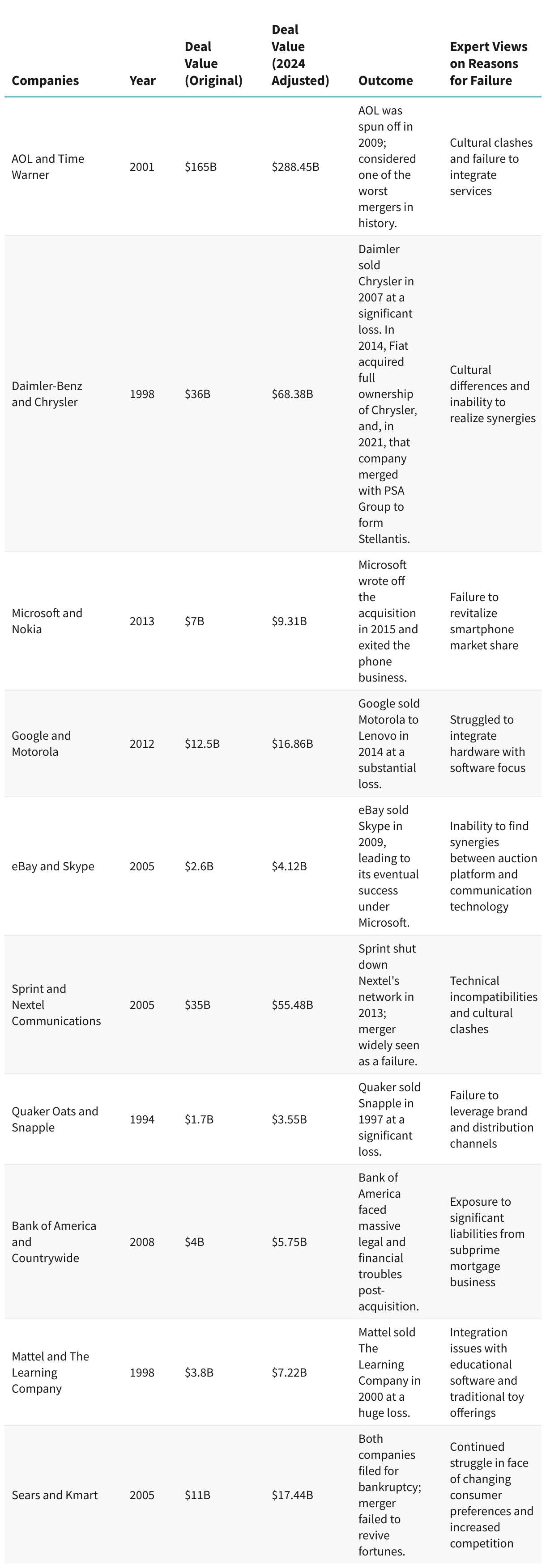Screen dimensions: 546x1568
Task: Click the Companies column header
Action: tap(45, 81)
